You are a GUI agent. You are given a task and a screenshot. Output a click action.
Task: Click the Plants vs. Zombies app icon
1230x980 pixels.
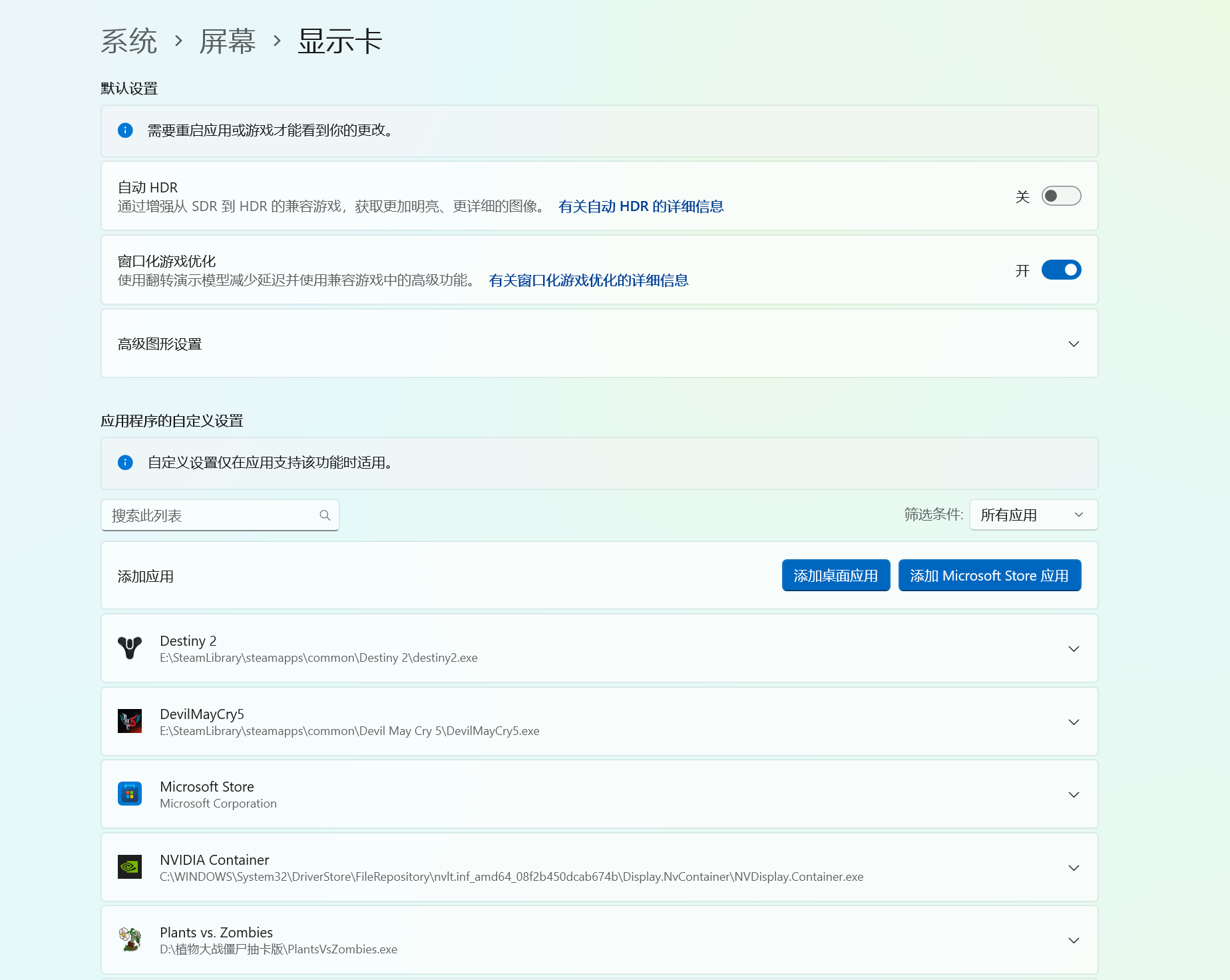point(130,939)
